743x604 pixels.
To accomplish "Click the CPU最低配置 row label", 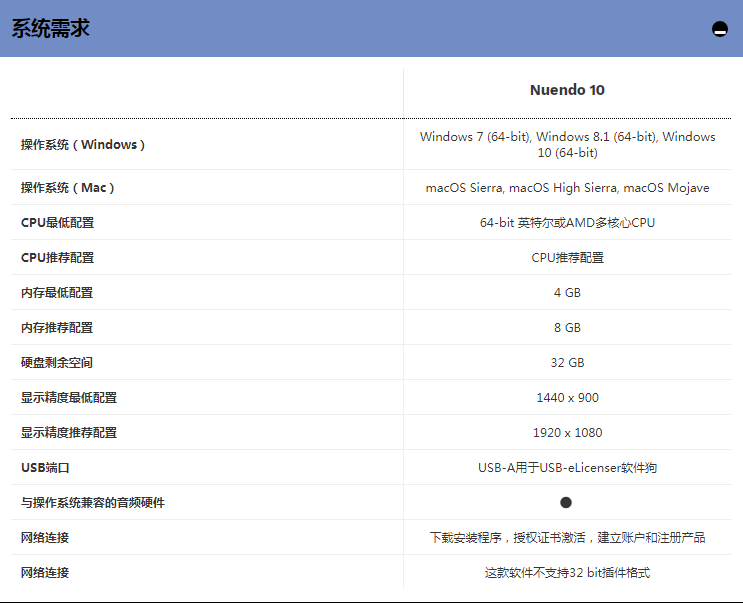I will tap(57, 223).
